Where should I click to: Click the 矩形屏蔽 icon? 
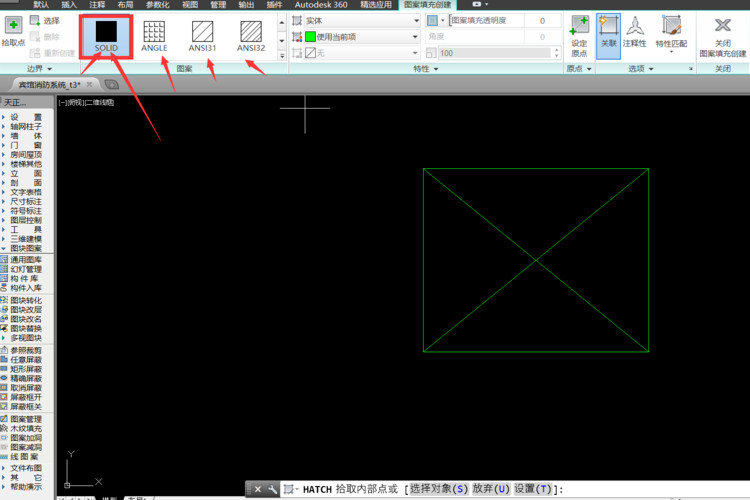pos(4,369)
